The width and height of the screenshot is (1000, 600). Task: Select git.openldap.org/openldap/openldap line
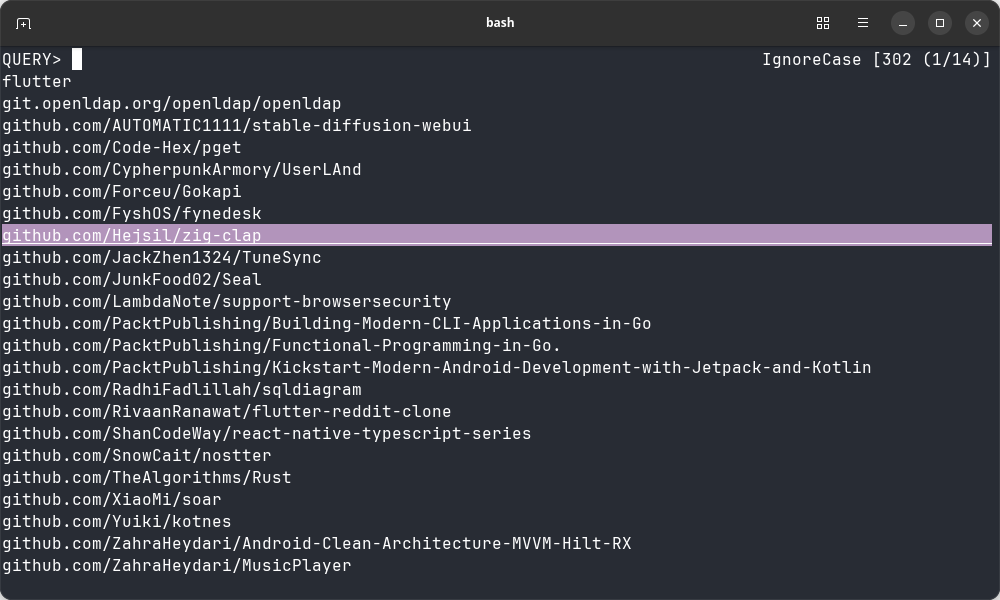click(x=171, y=104)
